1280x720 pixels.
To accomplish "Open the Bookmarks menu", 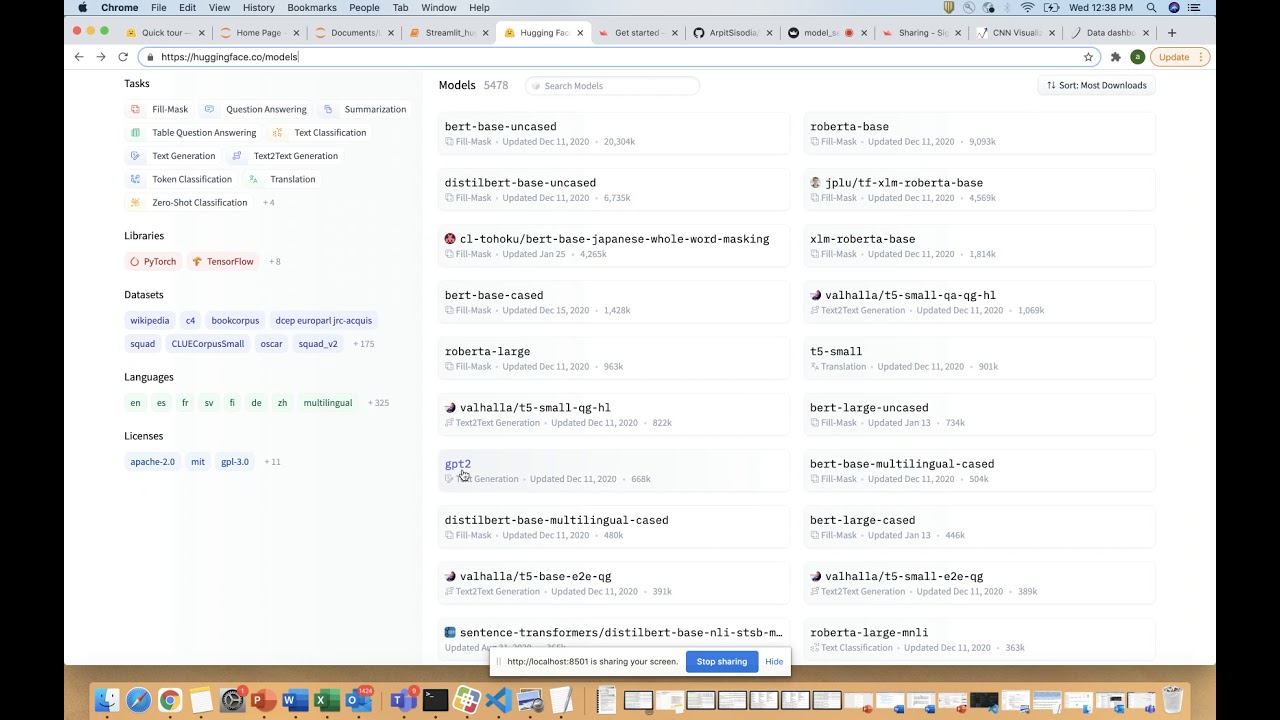I will point(312,8).
